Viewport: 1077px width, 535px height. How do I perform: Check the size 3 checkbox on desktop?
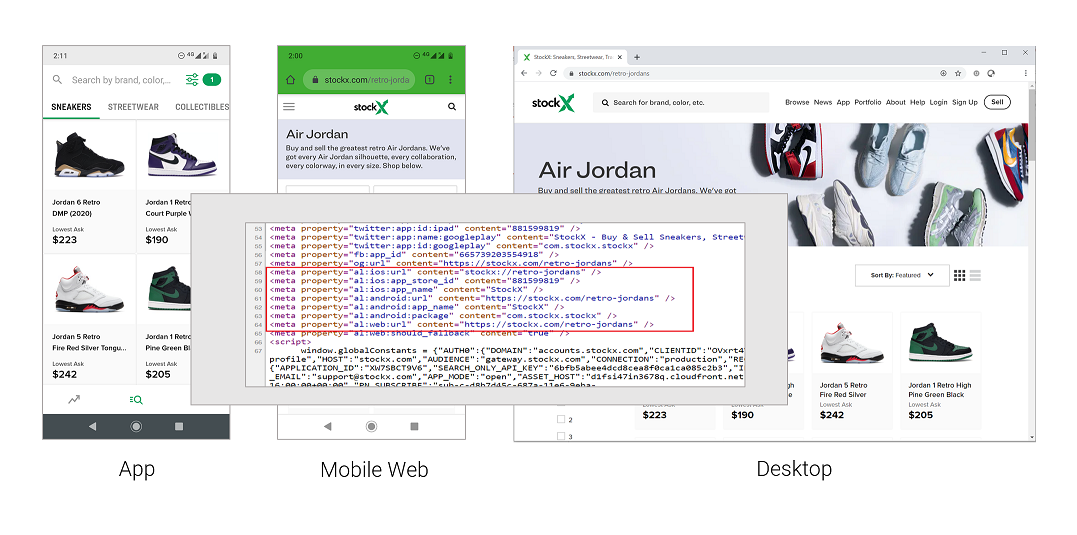click(x=560, y=436)
